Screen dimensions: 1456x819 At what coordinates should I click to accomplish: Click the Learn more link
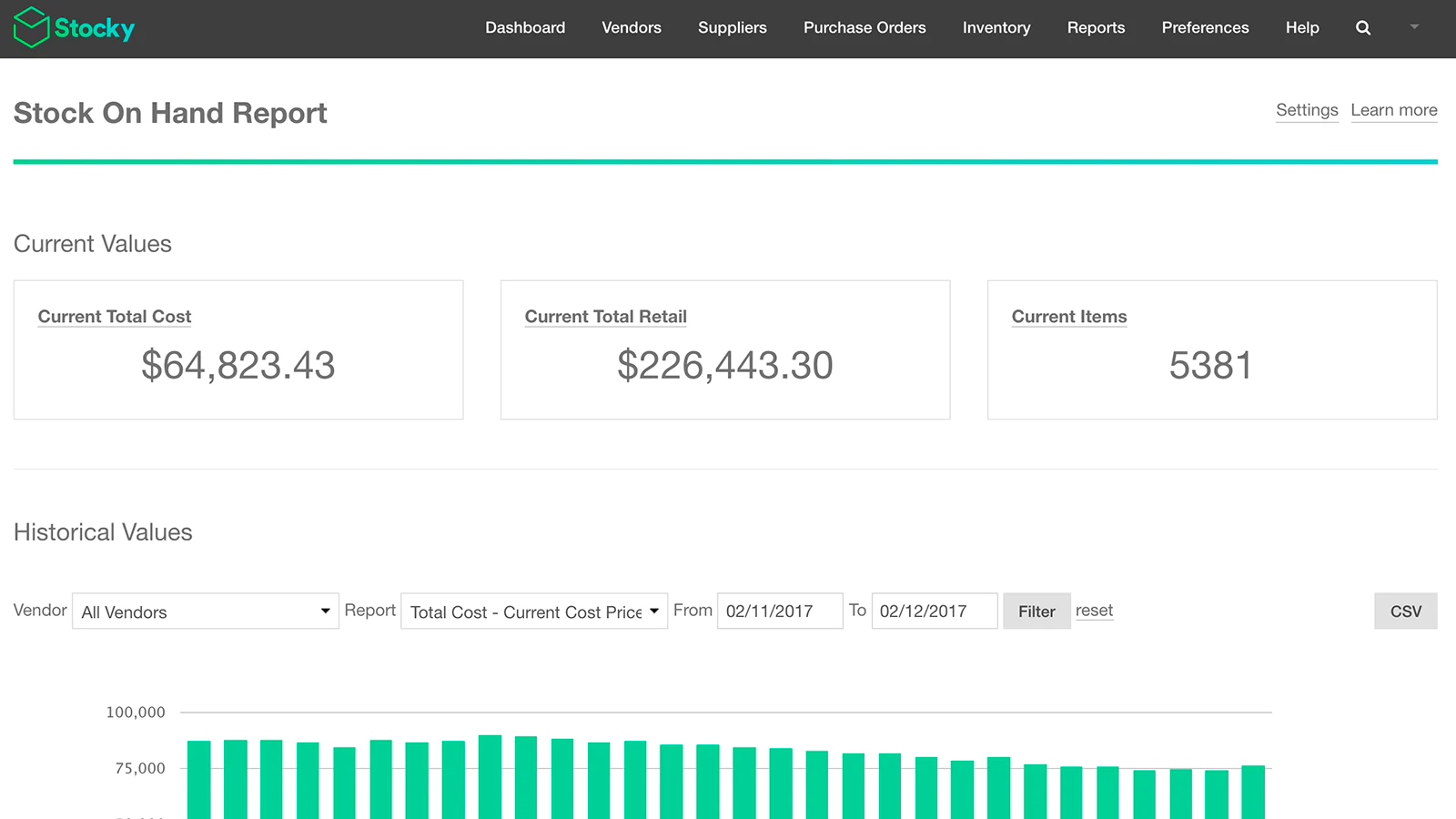(1394, 110)
